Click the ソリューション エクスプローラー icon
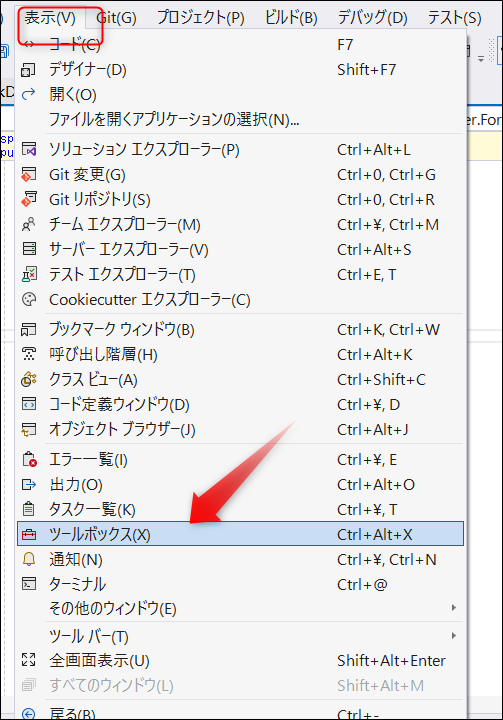This screenshot has width=503, height=720. pyautogui.click(x=28, y=150)
